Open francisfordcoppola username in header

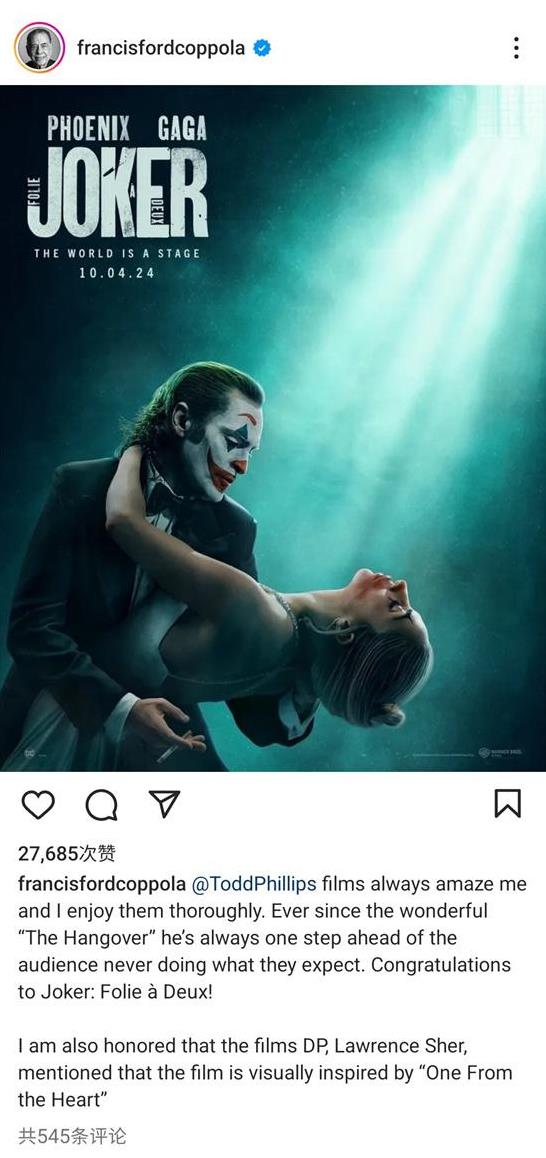coord(161,49)
